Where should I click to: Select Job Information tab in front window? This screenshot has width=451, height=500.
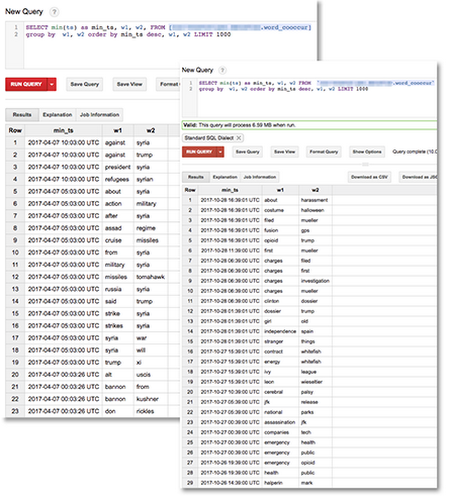[x=260, y=177]
